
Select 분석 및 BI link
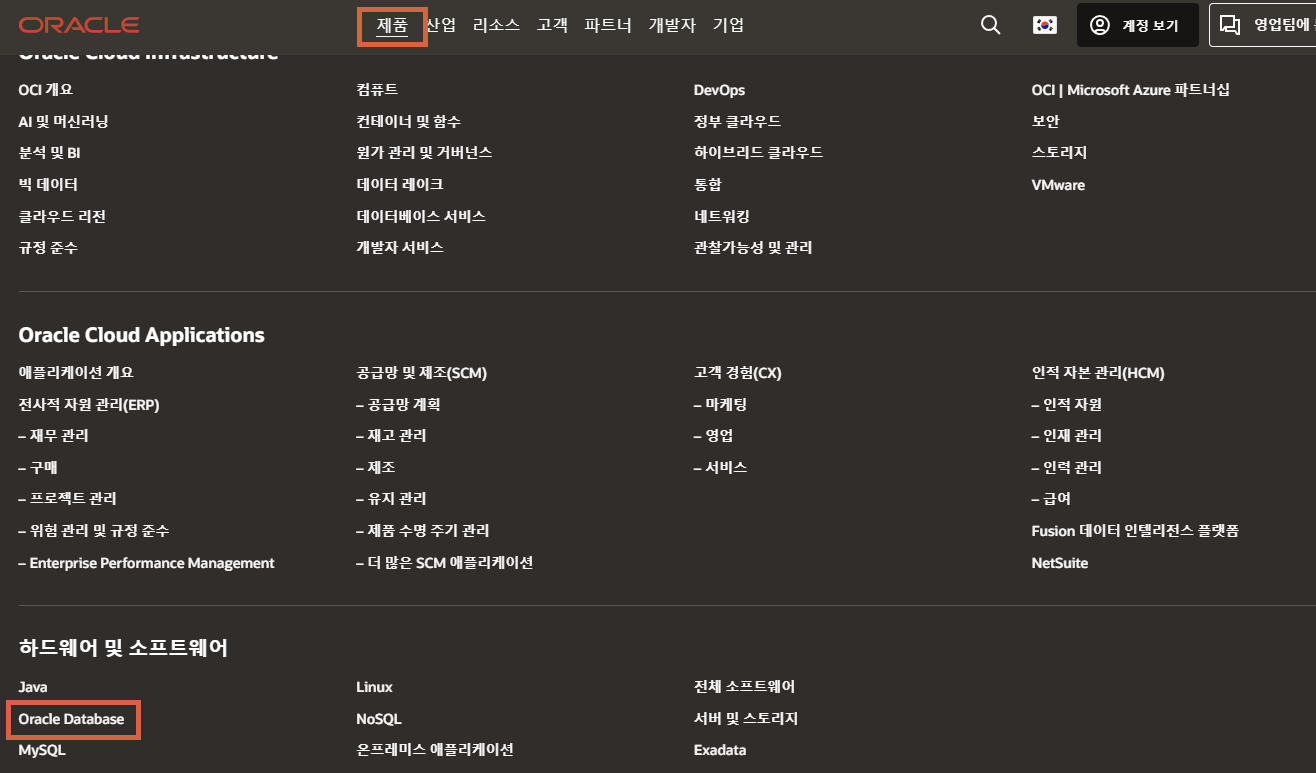(x=49, y=153)
